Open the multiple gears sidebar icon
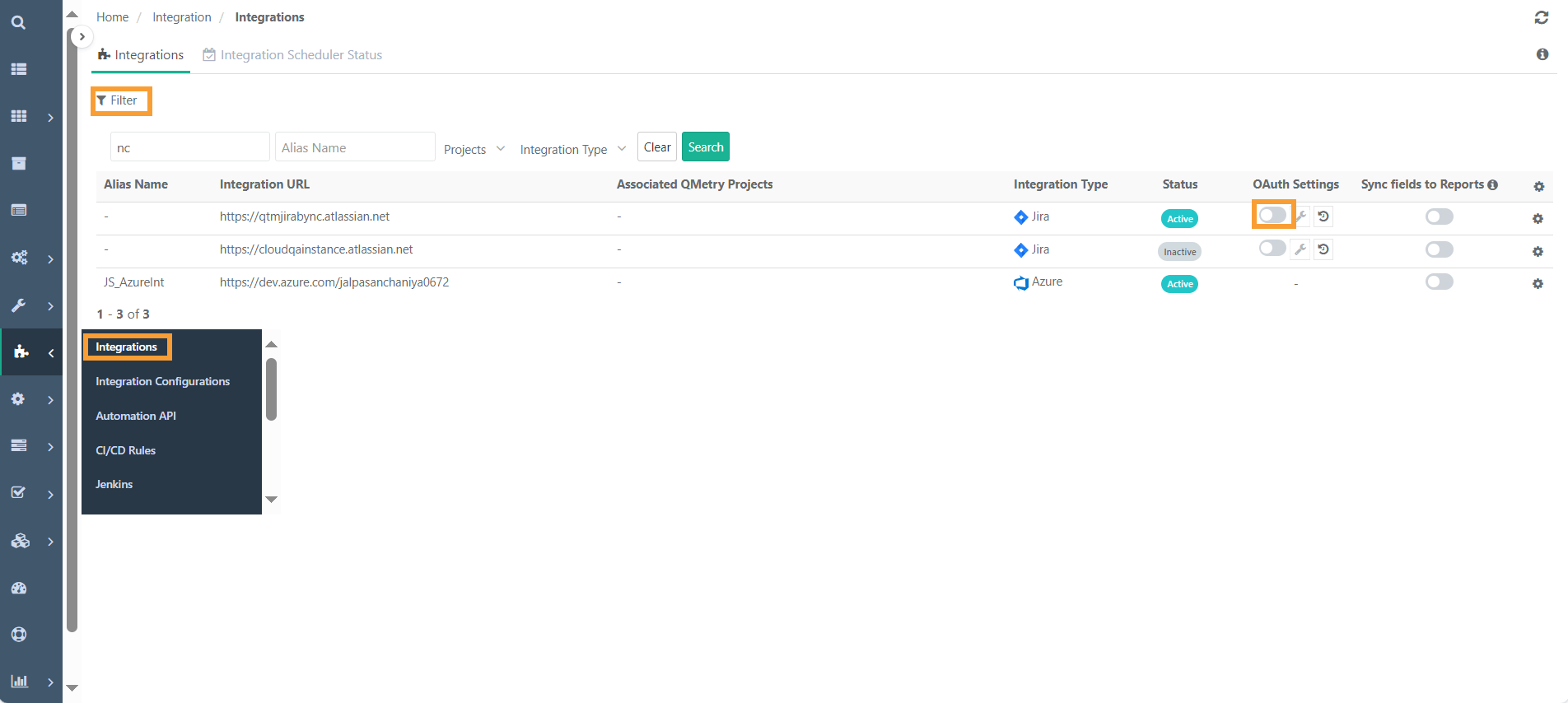This screenshot has width=1568, height=703. (x=18, y=257)
